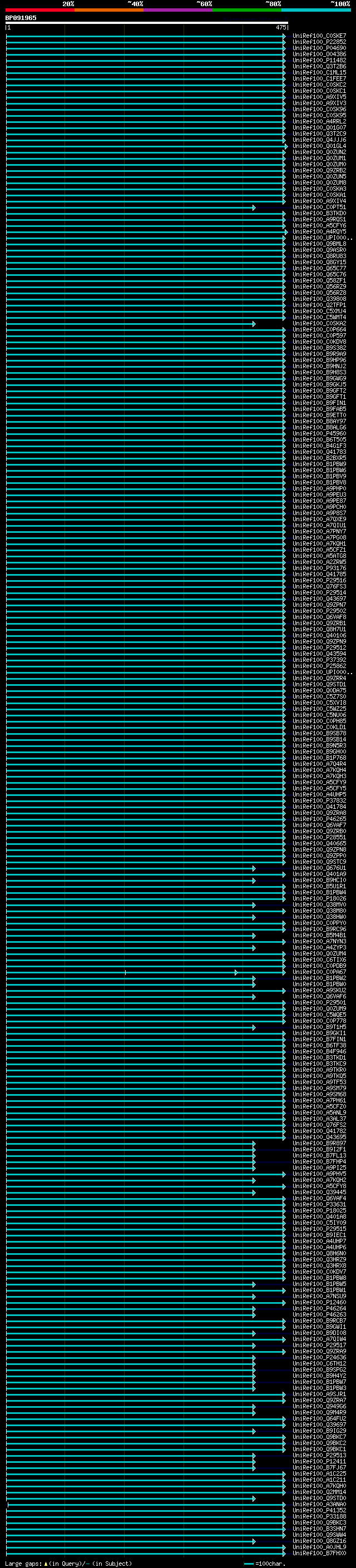Select UniRef100_Q8GZ16 label
This screenshot has height=1568, width=356.
pyautogui.click(x=319, y=1541)
